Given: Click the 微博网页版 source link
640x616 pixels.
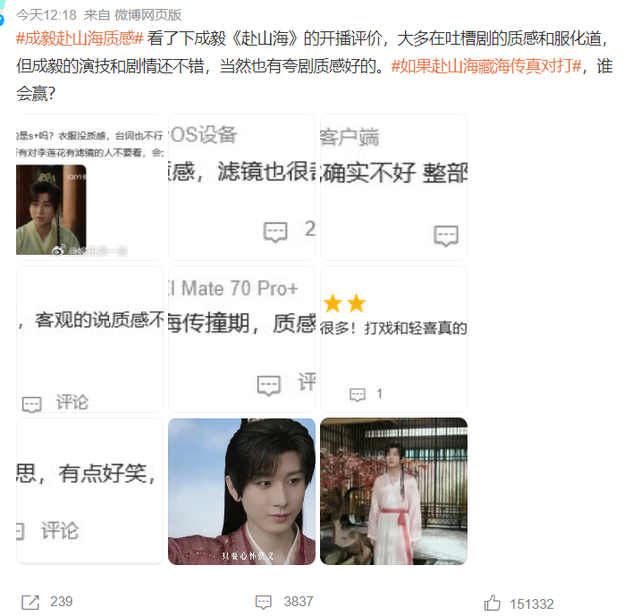Looking at the screenshot, I should coord(148,15).
